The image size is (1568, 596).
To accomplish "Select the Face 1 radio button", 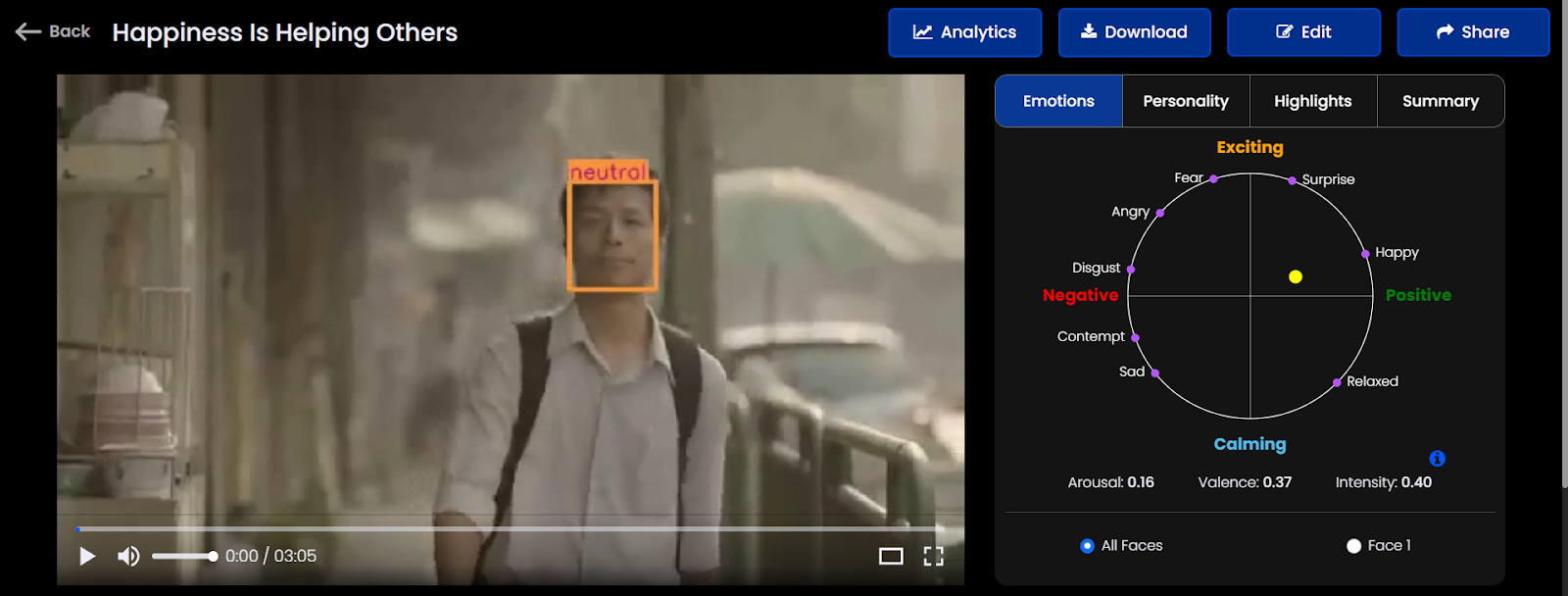I will coord(1353,546).
